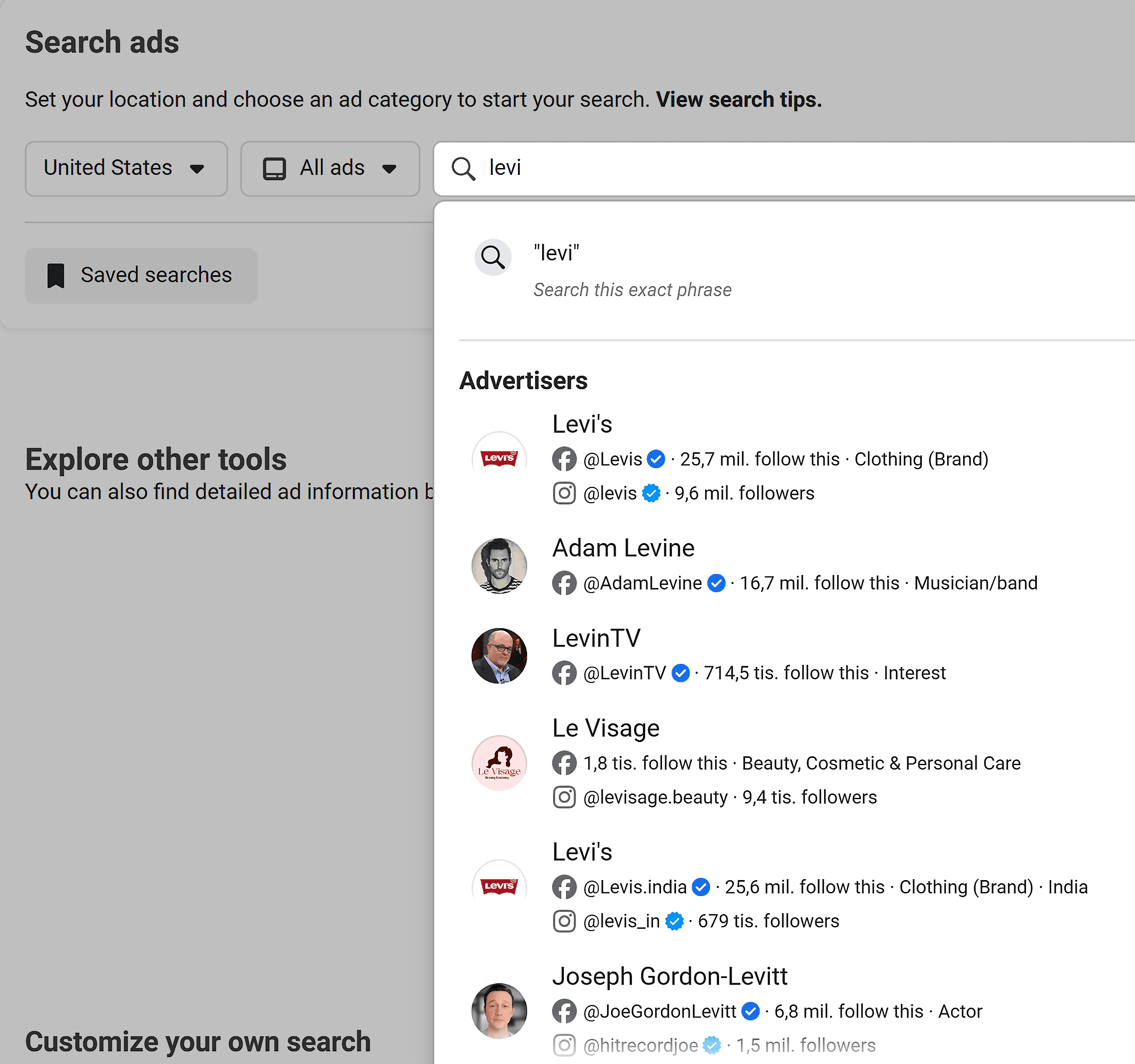1135x1064 pixels.
Task: Click the Advertisers section heading
Action: (x=523, y=381)
